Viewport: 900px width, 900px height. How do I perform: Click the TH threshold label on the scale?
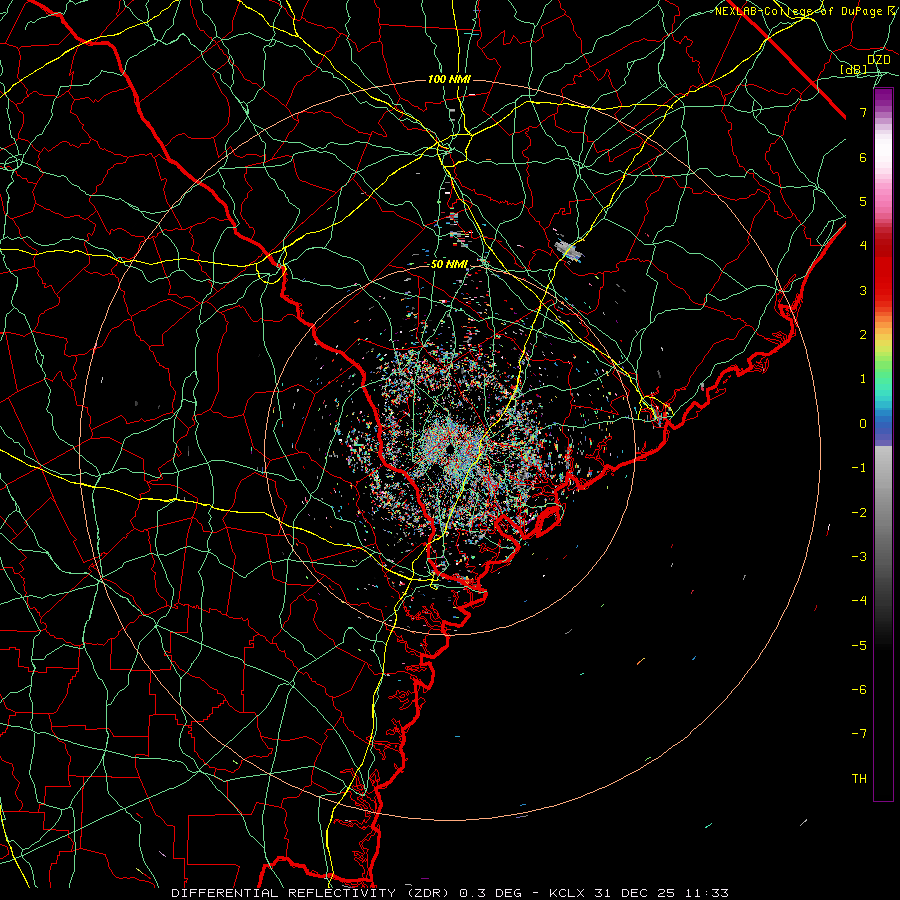pos(859,779)
